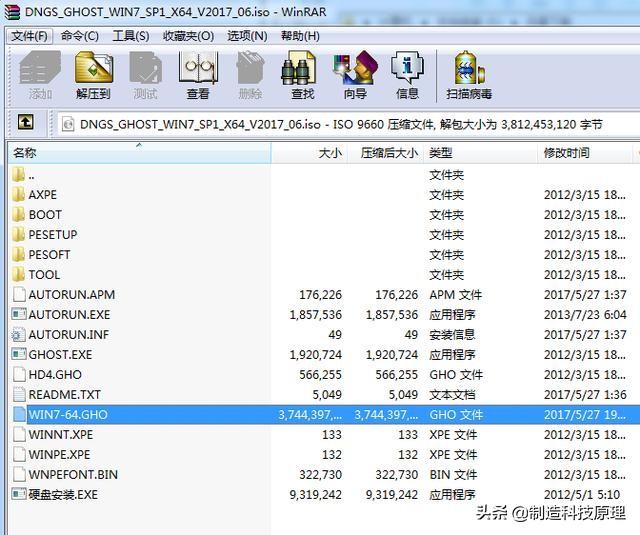This screenshot has height=535, width=640.
Task: Click the 文本文档 type cell
Action: 452,394
